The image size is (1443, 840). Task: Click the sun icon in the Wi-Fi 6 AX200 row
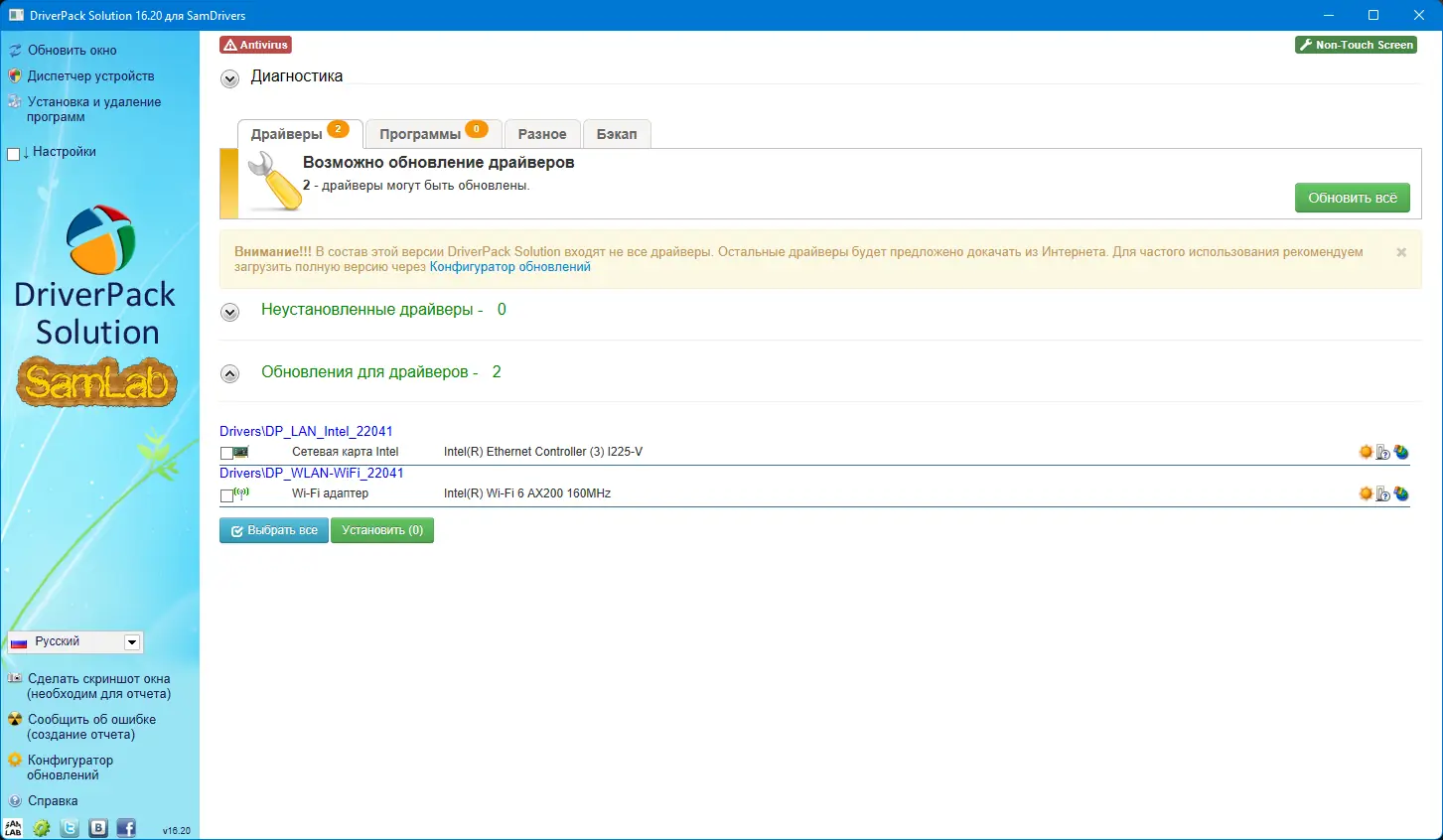click(1366, 493)
